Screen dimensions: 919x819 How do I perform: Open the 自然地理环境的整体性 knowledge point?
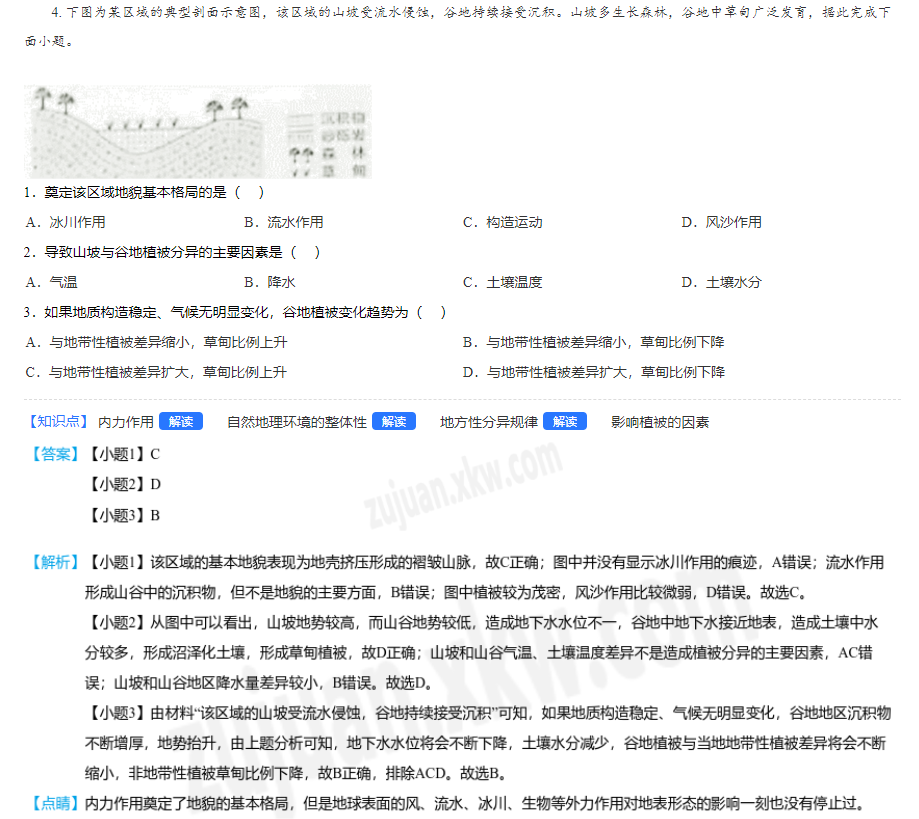point(297,422)
